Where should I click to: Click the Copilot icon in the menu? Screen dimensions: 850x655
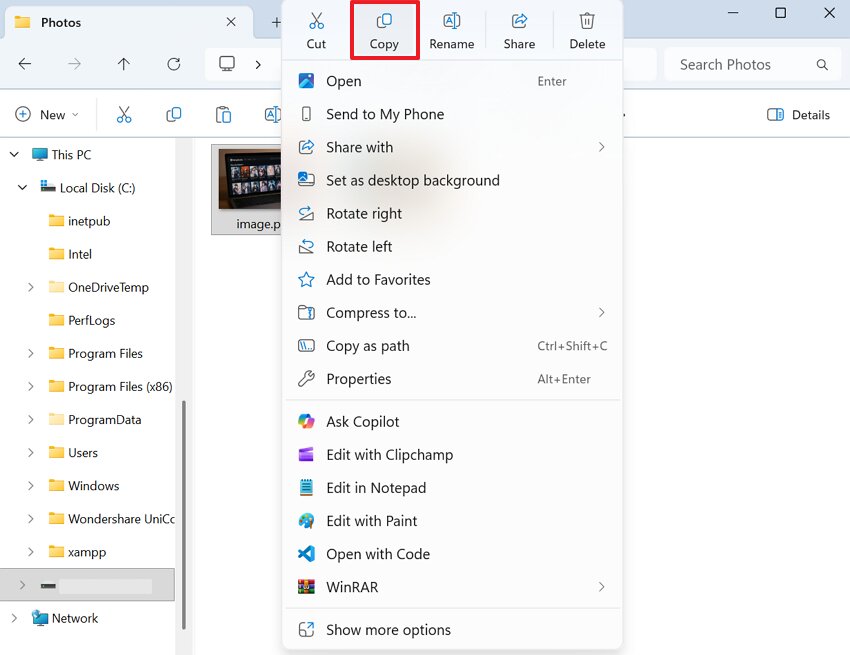coord(306,421)
